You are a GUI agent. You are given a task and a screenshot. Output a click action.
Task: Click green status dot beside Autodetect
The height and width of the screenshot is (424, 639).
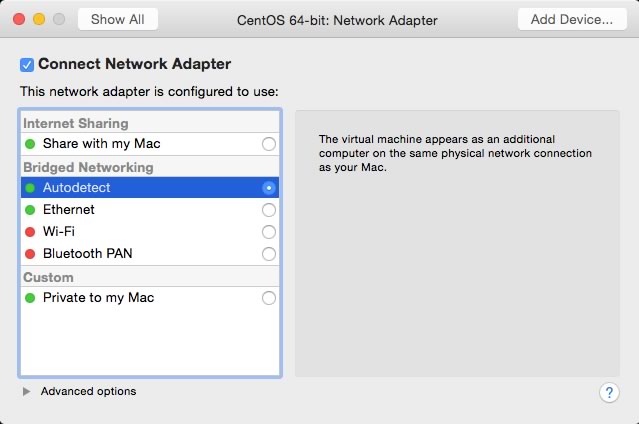pos(30,188)
